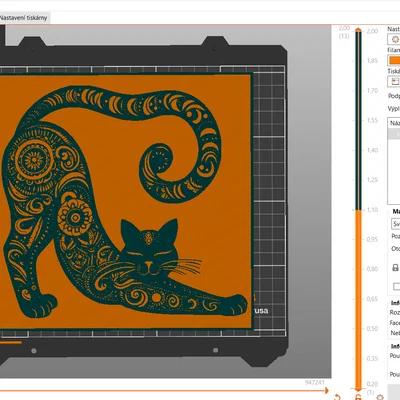This screenshot has width=400, height=400.
Task: Toggle the padlock in the manipulation panel
Action: [395, 267]
